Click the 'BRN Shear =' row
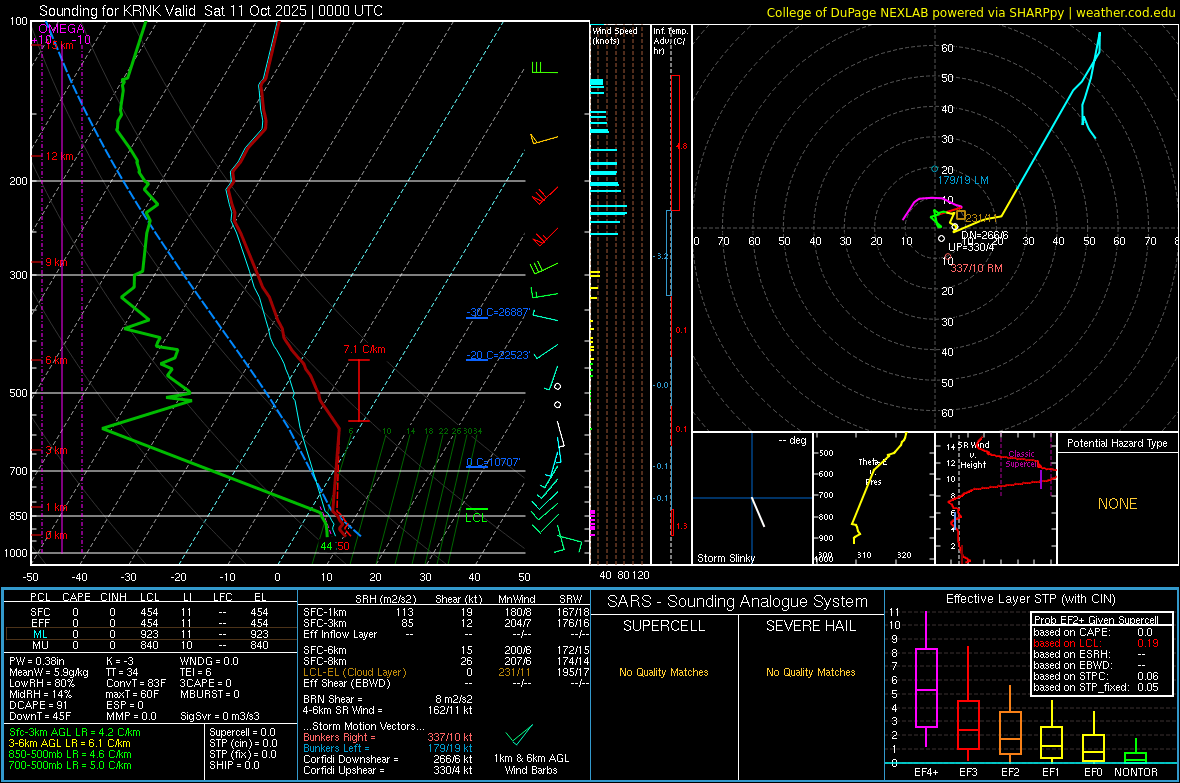1180x783 pixels. (388, 699)
